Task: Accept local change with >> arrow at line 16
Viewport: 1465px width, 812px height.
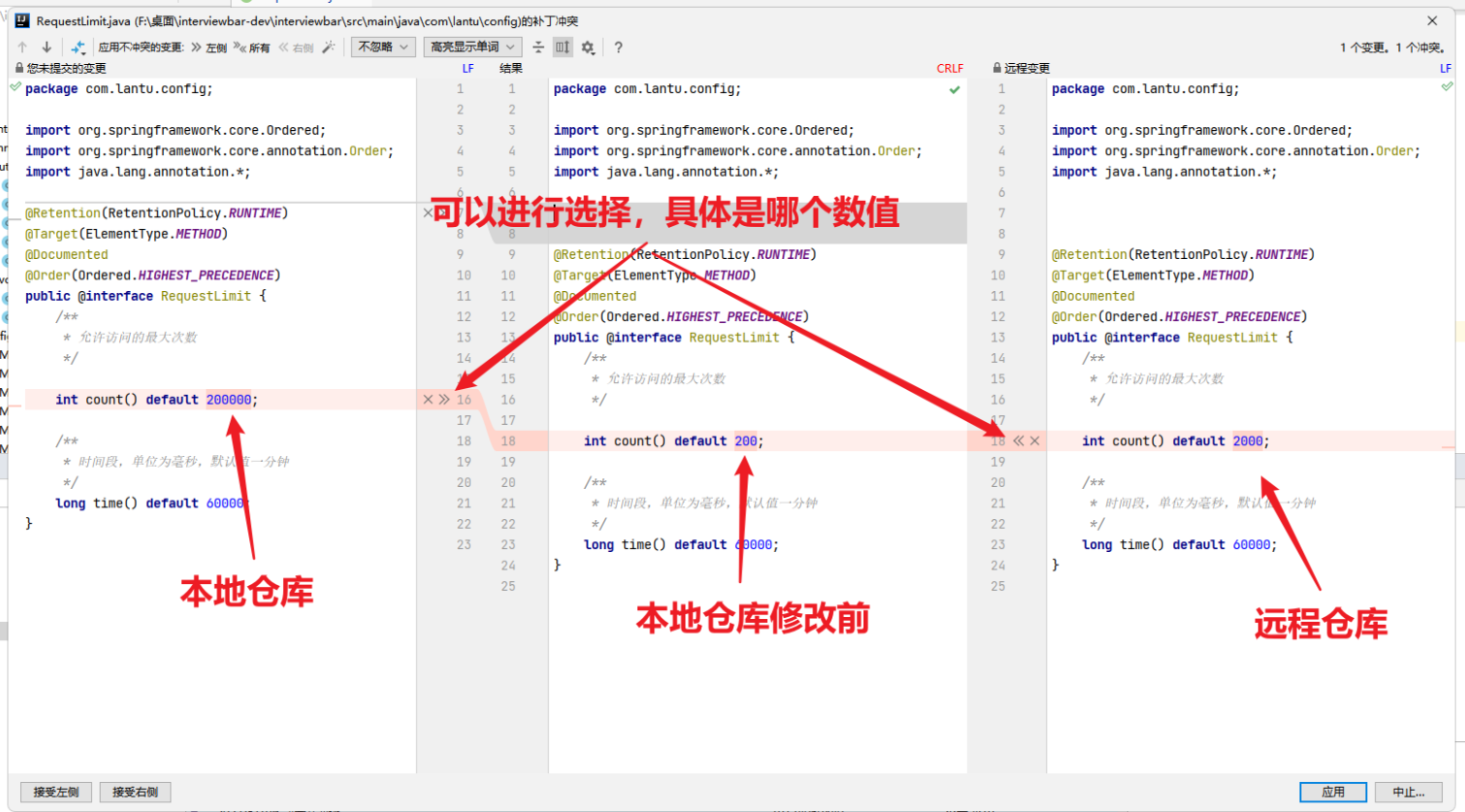Action: pos(444,400)
